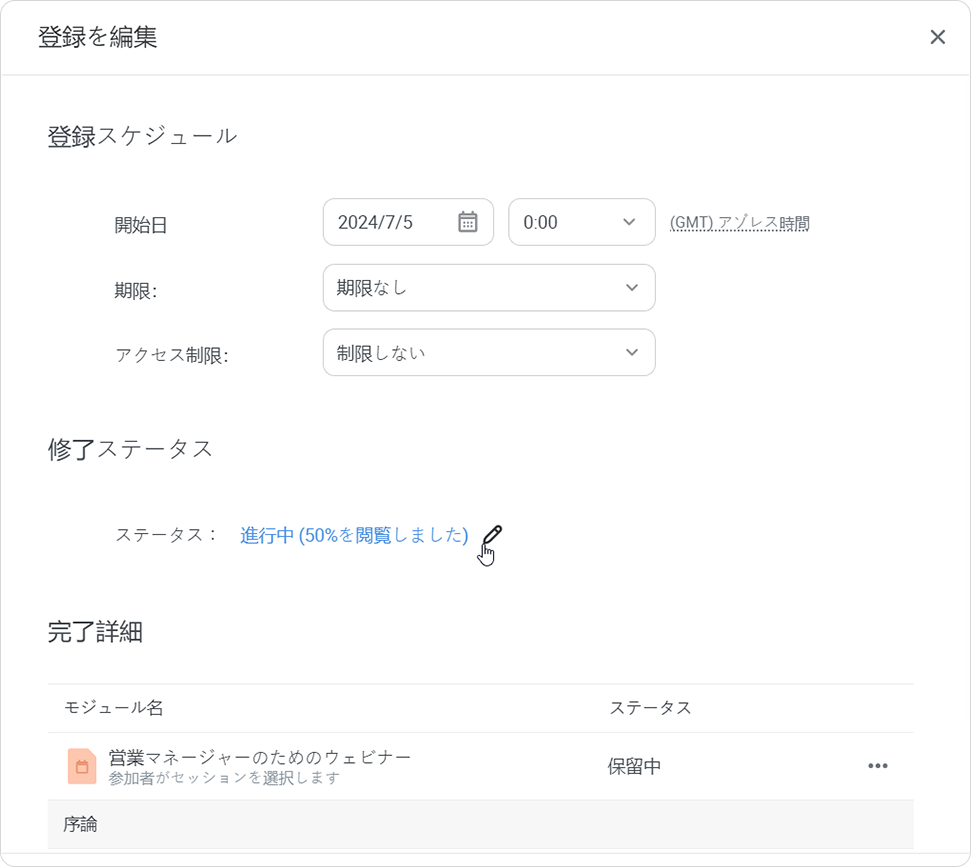Click the chevron arrow in the 期限なし field
Image resolution: width=971 pixels, height=867 pixels.
coord(631,288)
